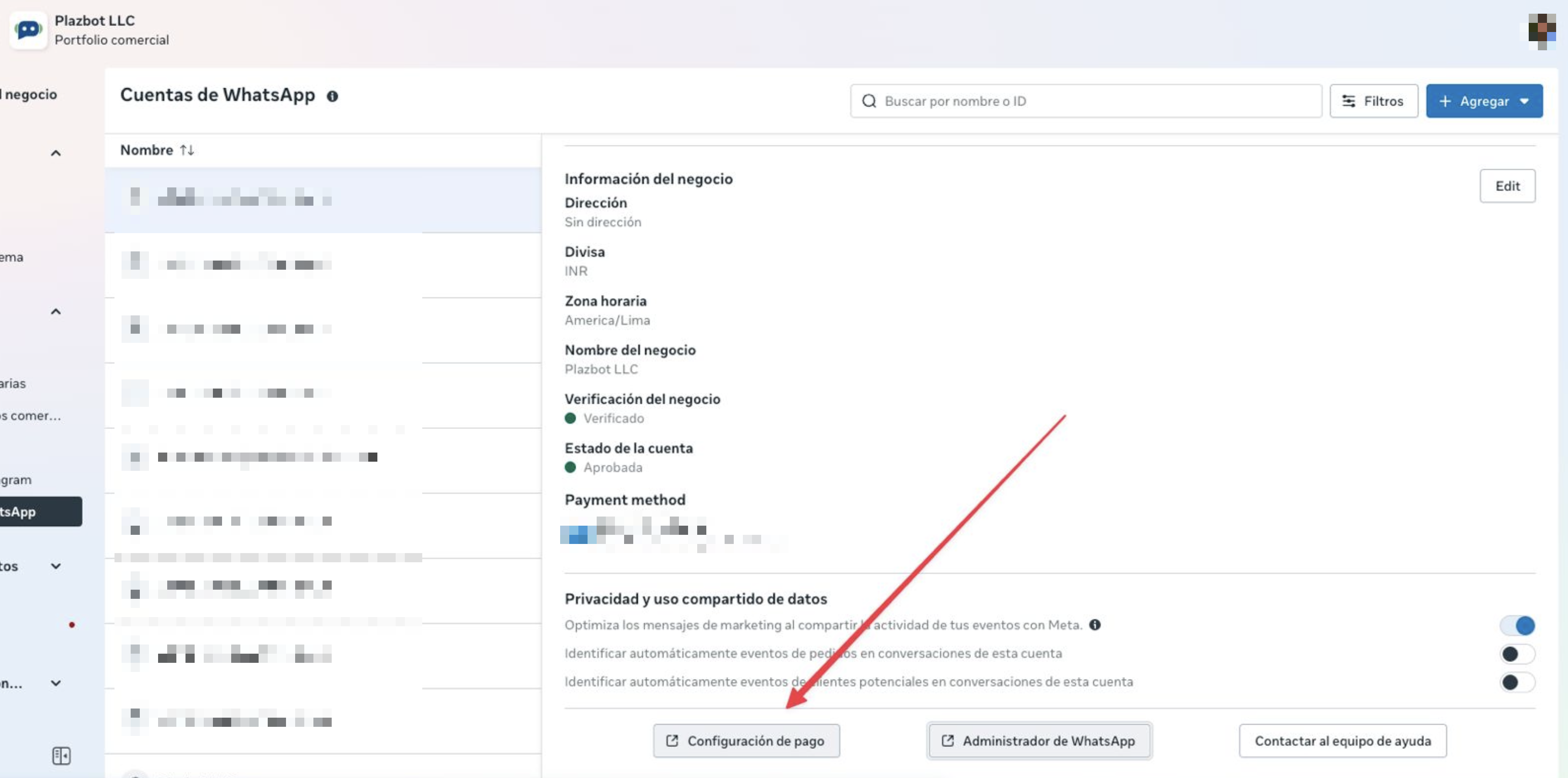The image size is (1568, 778).
Task: Collapse sidebar using the panel icon
Action: tap(61, 756)
